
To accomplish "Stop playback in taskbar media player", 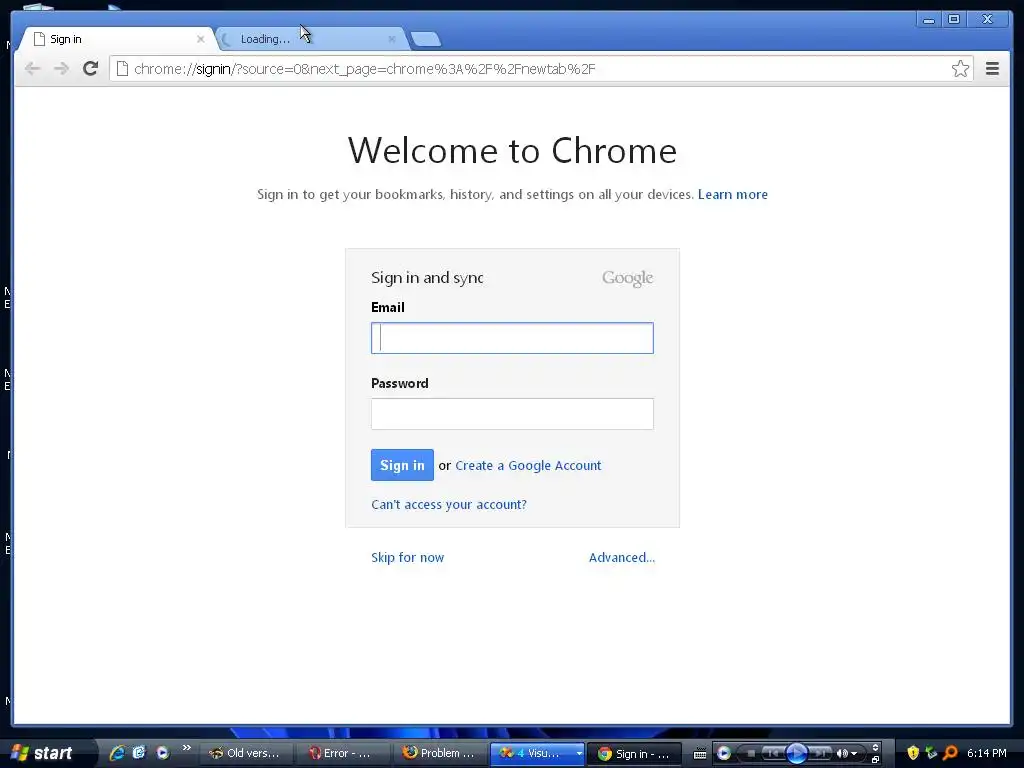I will (751, 753).
